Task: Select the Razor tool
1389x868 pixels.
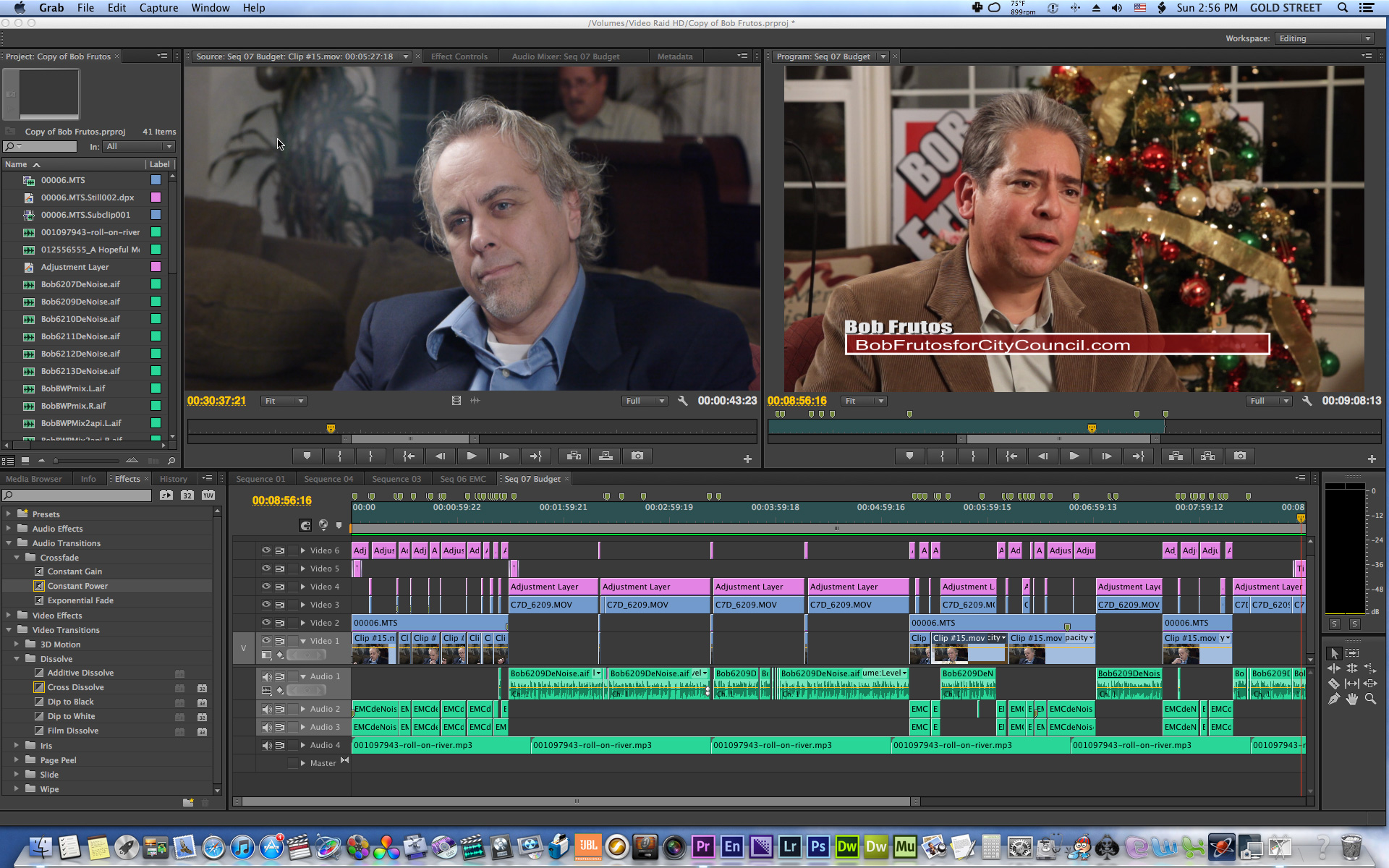Action: click(1334, 684)
